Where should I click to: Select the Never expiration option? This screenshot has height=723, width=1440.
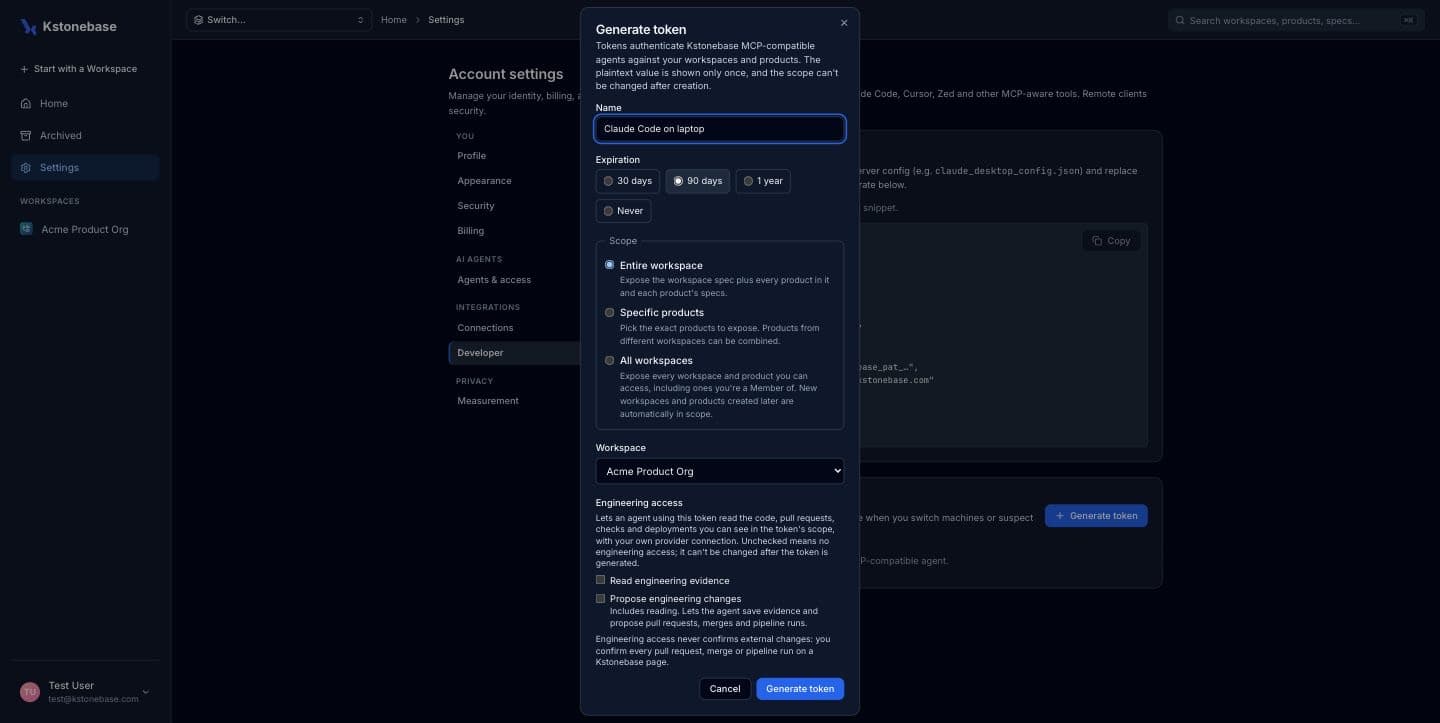[x=623, y=211]
